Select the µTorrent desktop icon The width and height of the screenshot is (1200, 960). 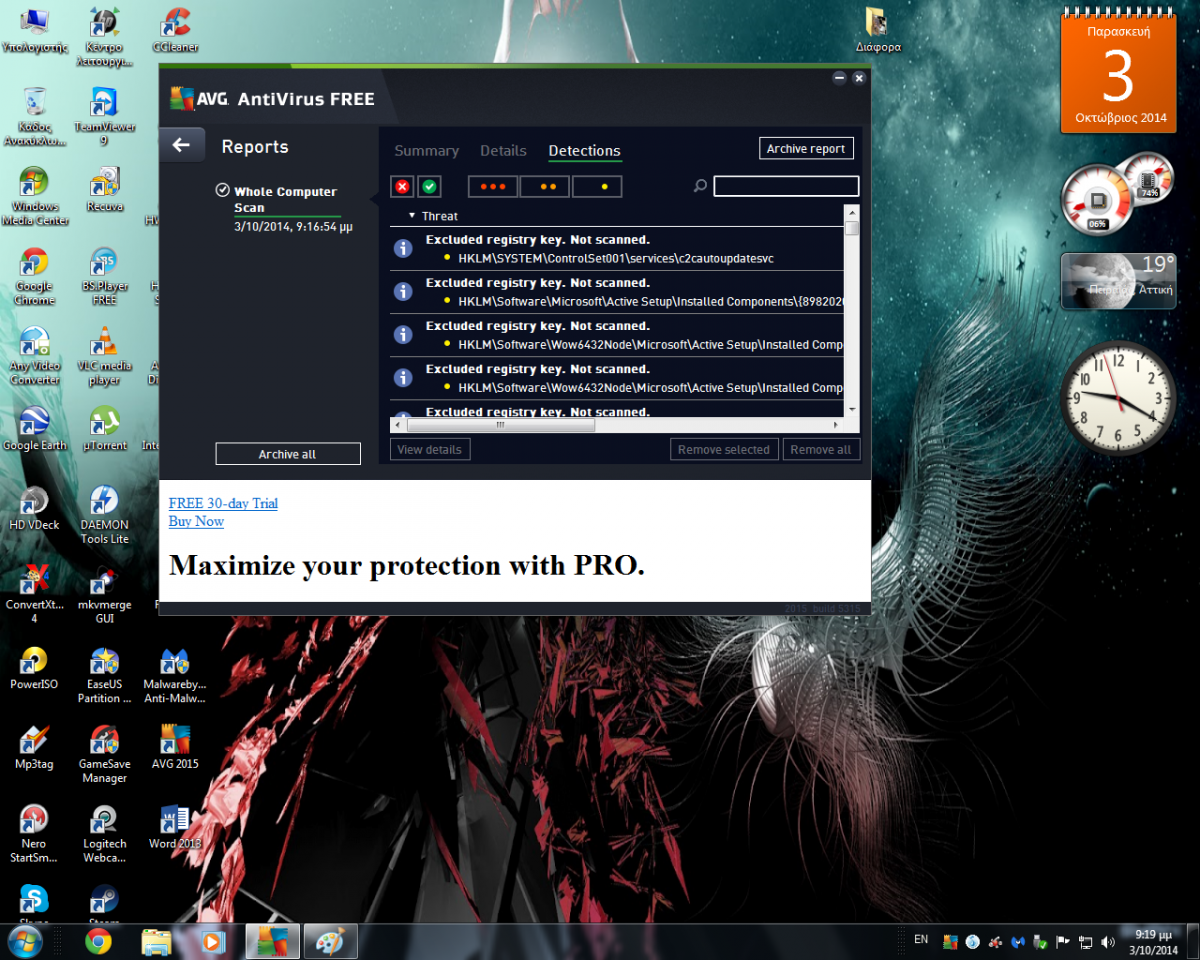click(104, 430)
